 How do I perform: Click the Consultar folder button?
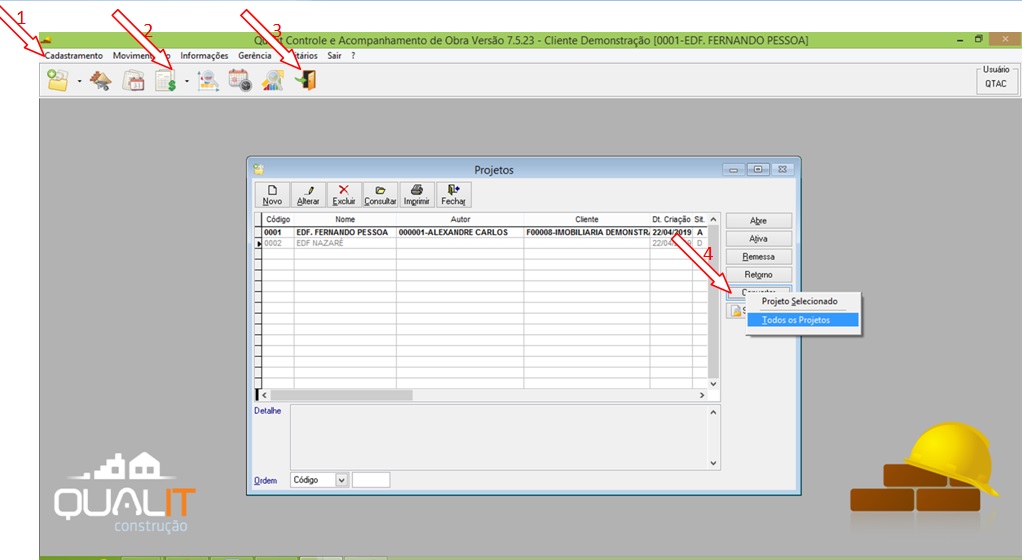click(380, 195)
